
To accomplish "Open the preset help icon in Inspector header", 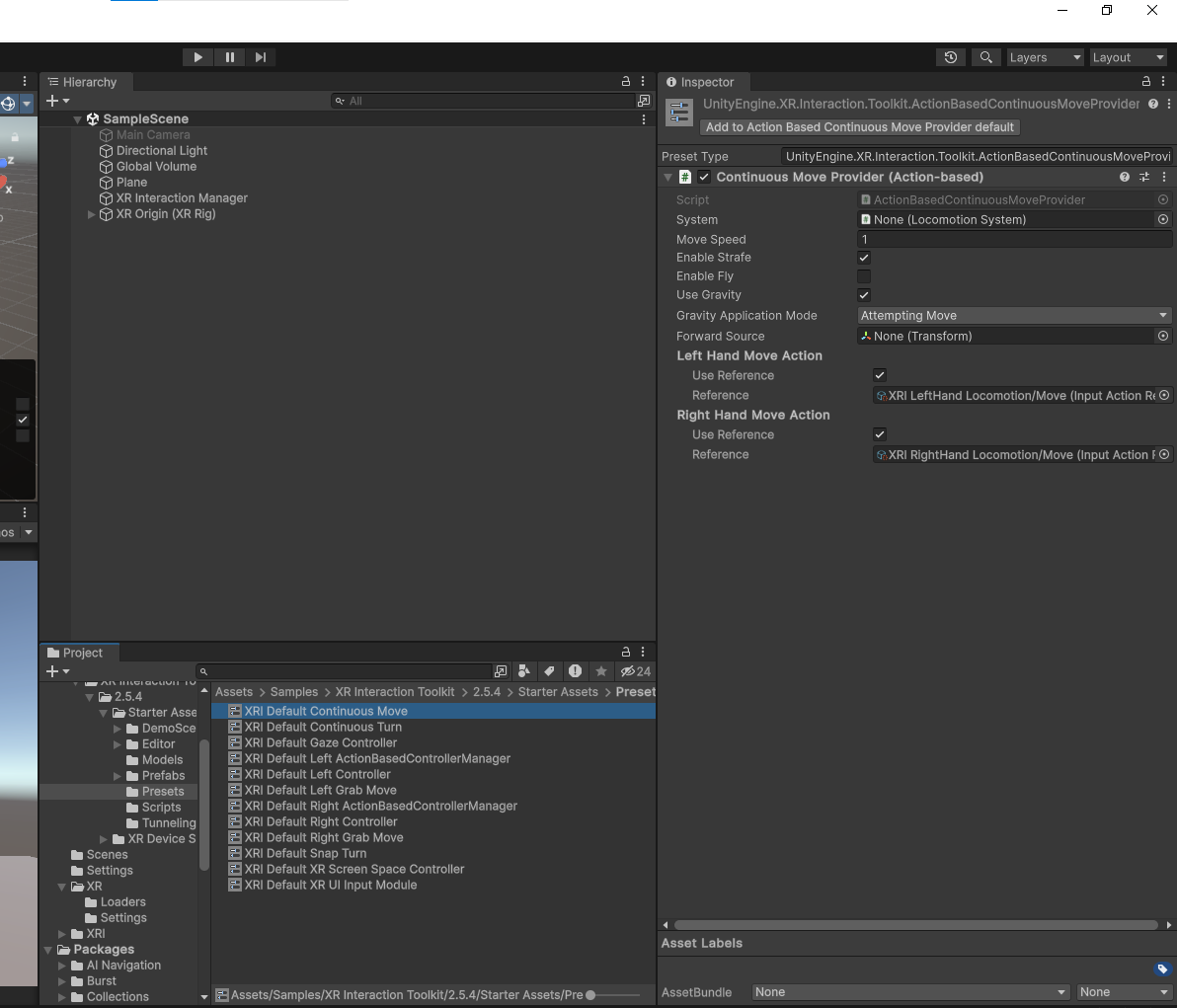I will pyautogui.click(x=1152, y=105).
